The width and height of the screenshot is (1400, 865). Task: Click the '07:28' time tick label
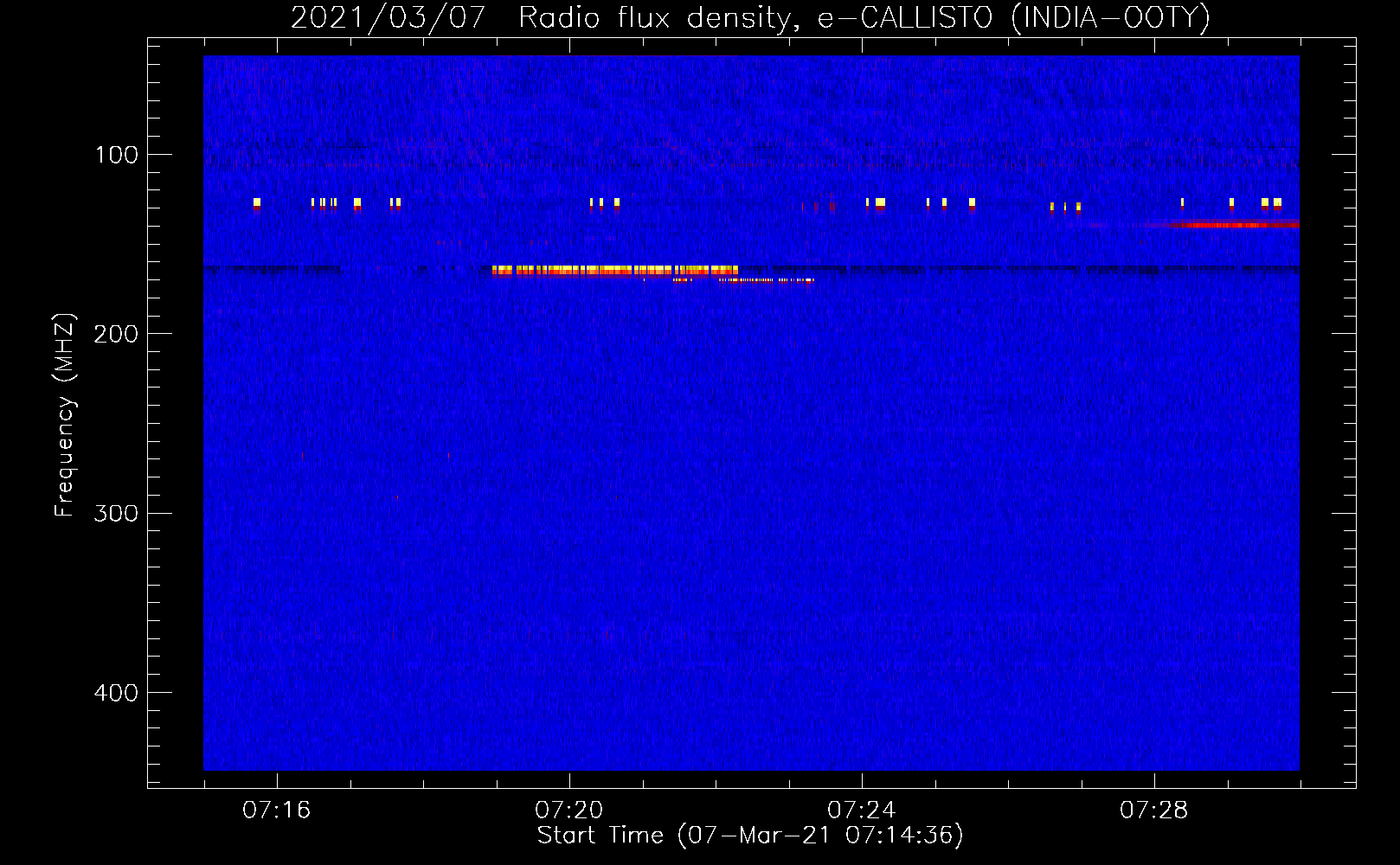[x=1153, y=810]
